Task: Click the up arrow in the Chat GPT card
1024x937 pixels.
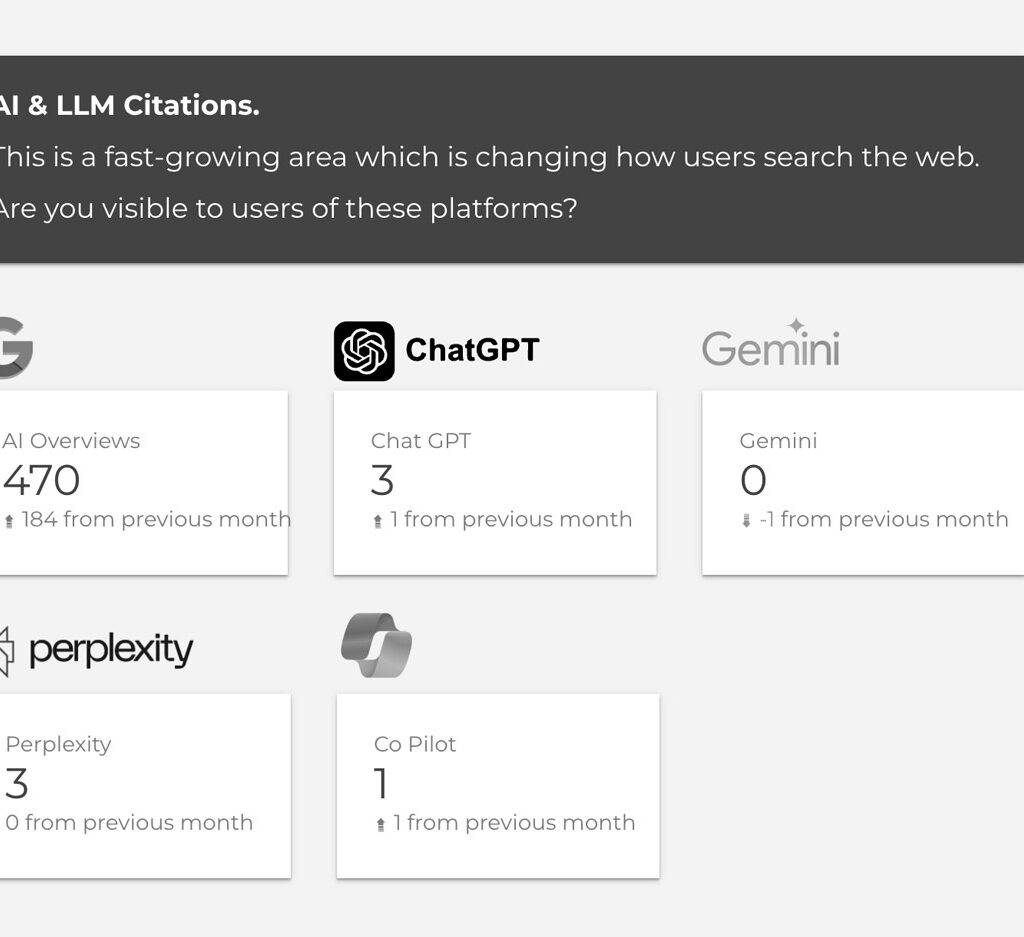Action: [x=378, y=521]
